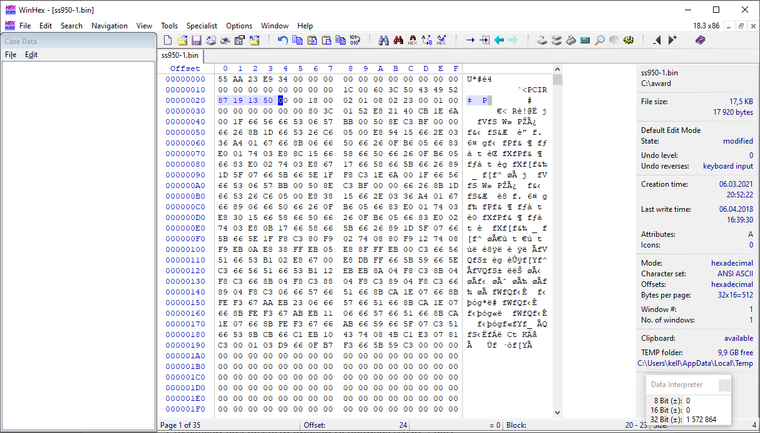Viewport: 760px width, 433px height.
Task: Click the Copy Block toolbar icon
Action: (x=297, y=40)
